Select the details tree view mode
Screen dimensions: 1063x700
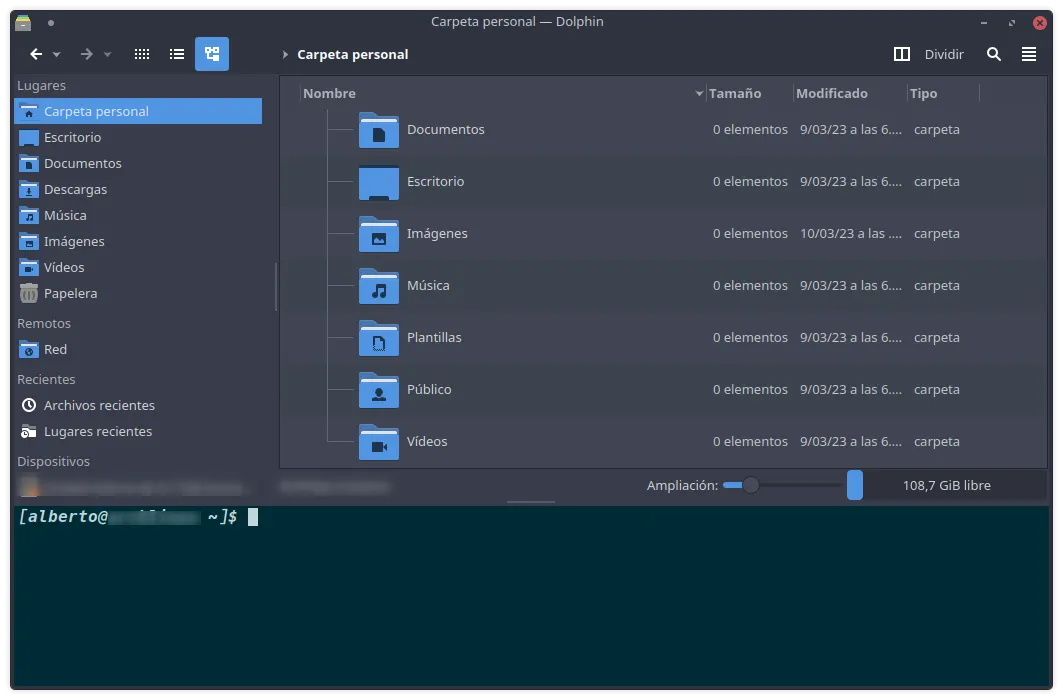pos(211,54)
